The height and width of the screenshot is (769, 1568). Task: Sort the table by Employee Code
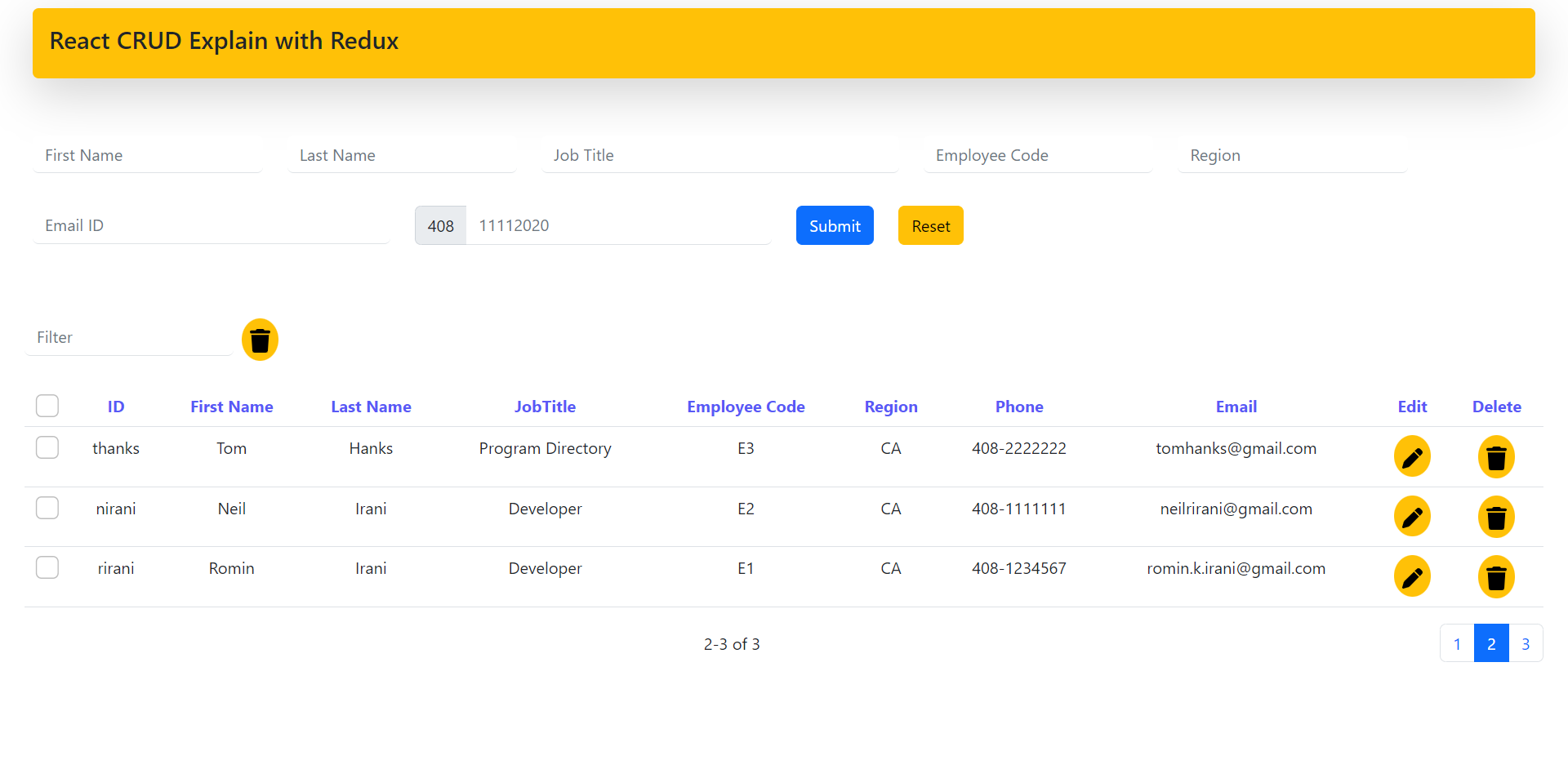tap(746, 406)
